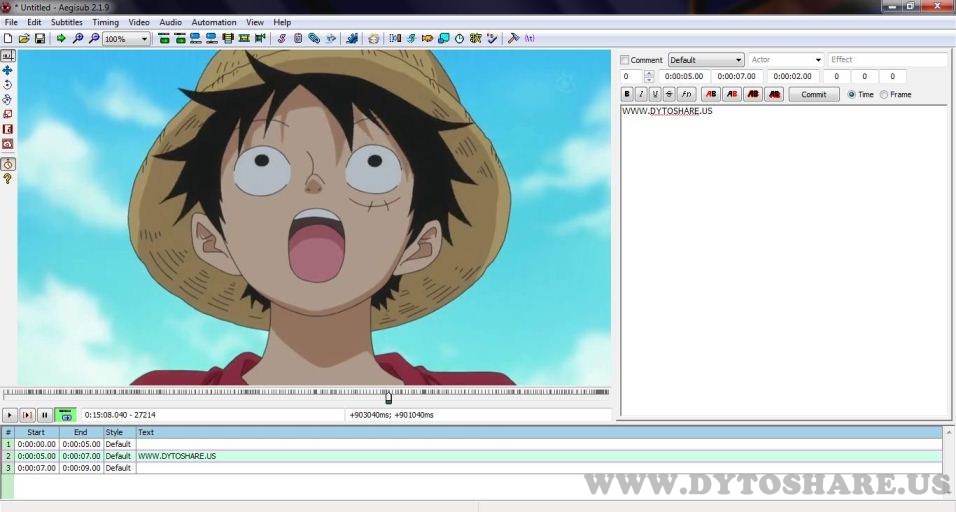Open the Shift Times clock icon

[459, 38]
